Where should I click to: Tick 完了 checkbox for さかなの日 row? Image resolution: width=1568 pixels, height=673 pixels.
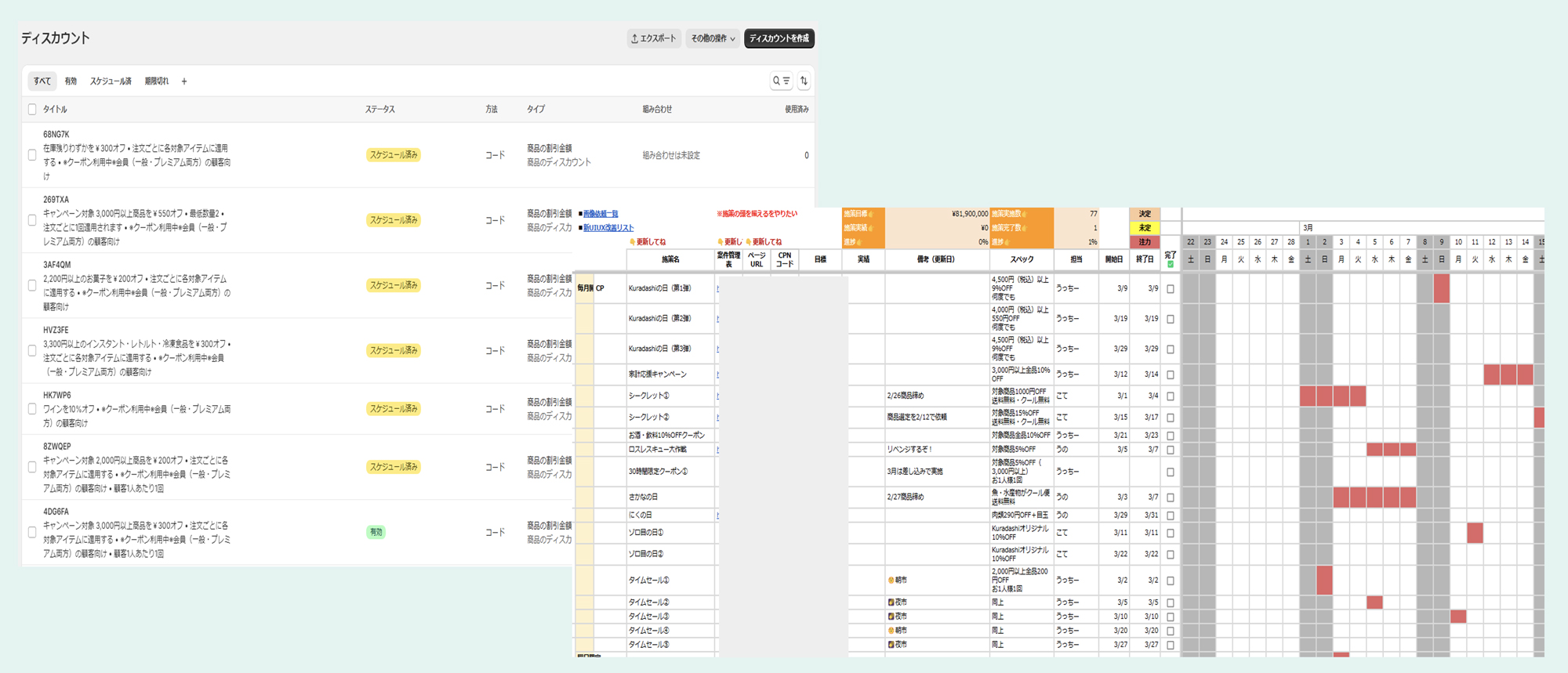pyautogui.click(x=1171, y=497)
